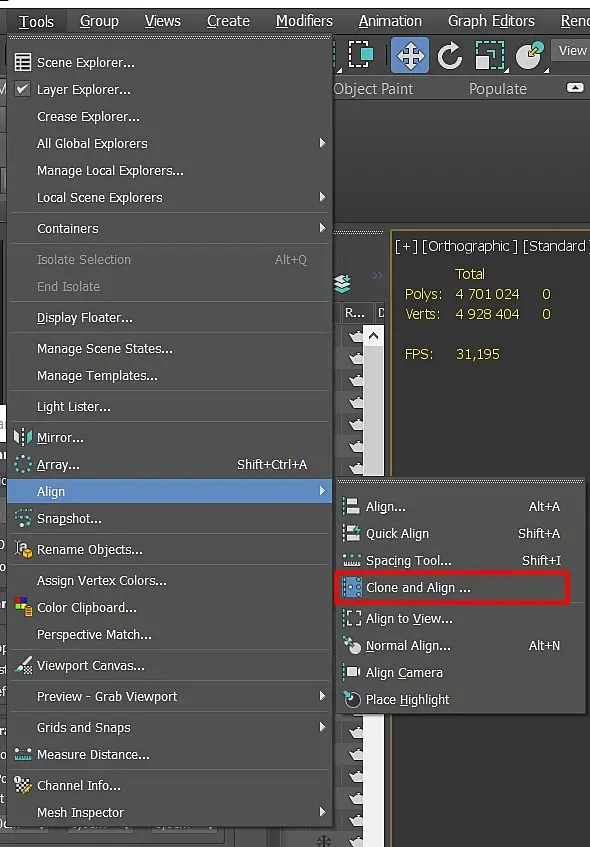This screenshot has width=590, height=847.
Task: Select the window crossing selection icon
Action: click(361, 55)
